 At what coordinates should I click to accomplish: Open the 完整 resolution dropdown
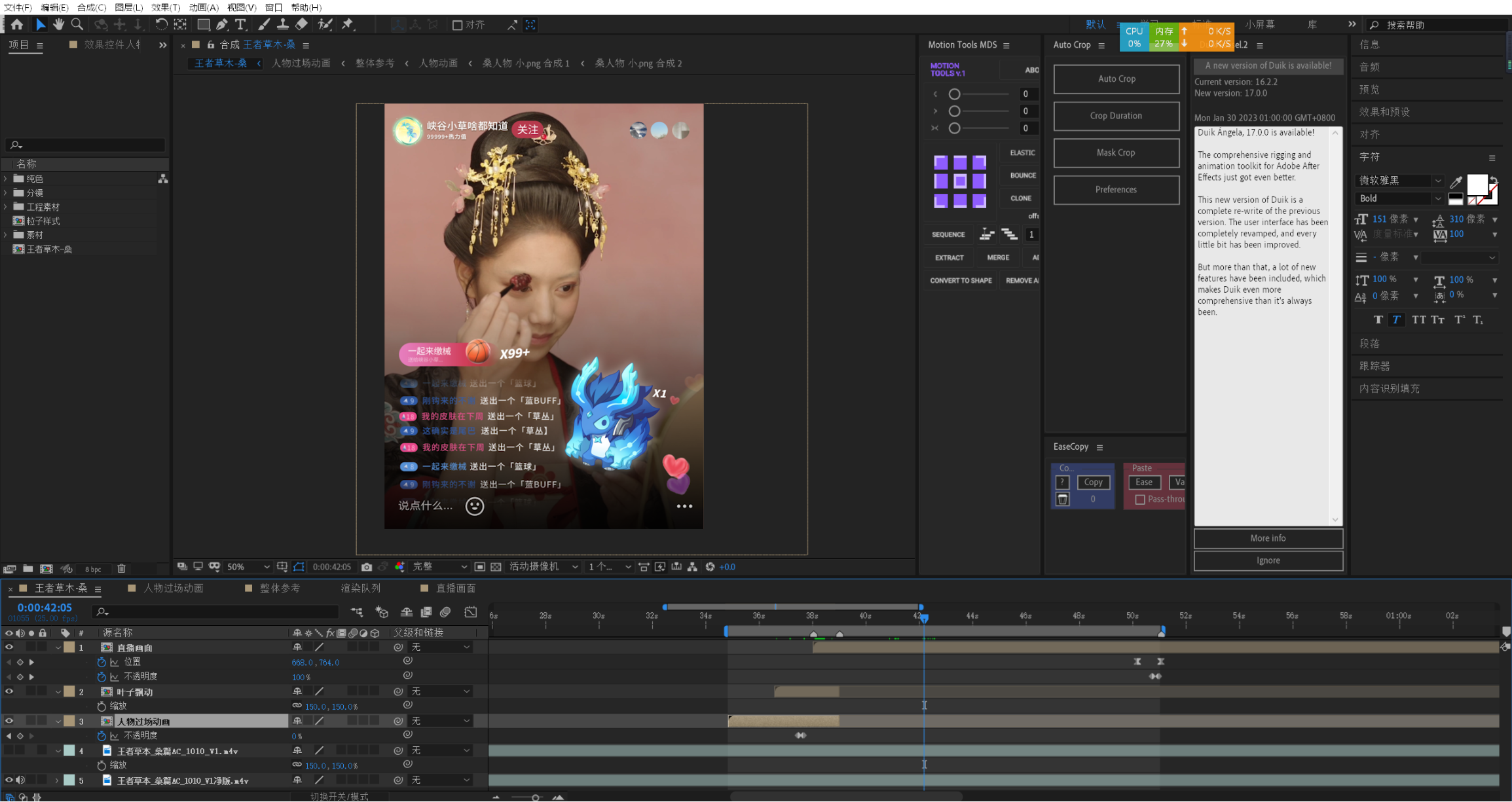tap(439, 567)
